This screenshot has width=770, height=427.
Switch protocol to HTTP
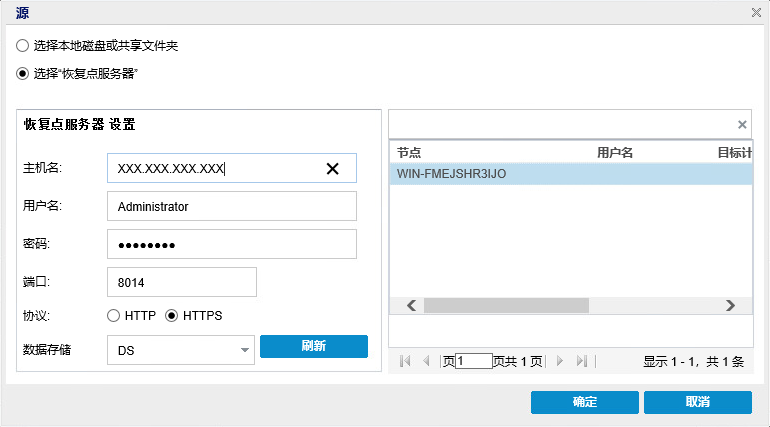tap(114, 316)
